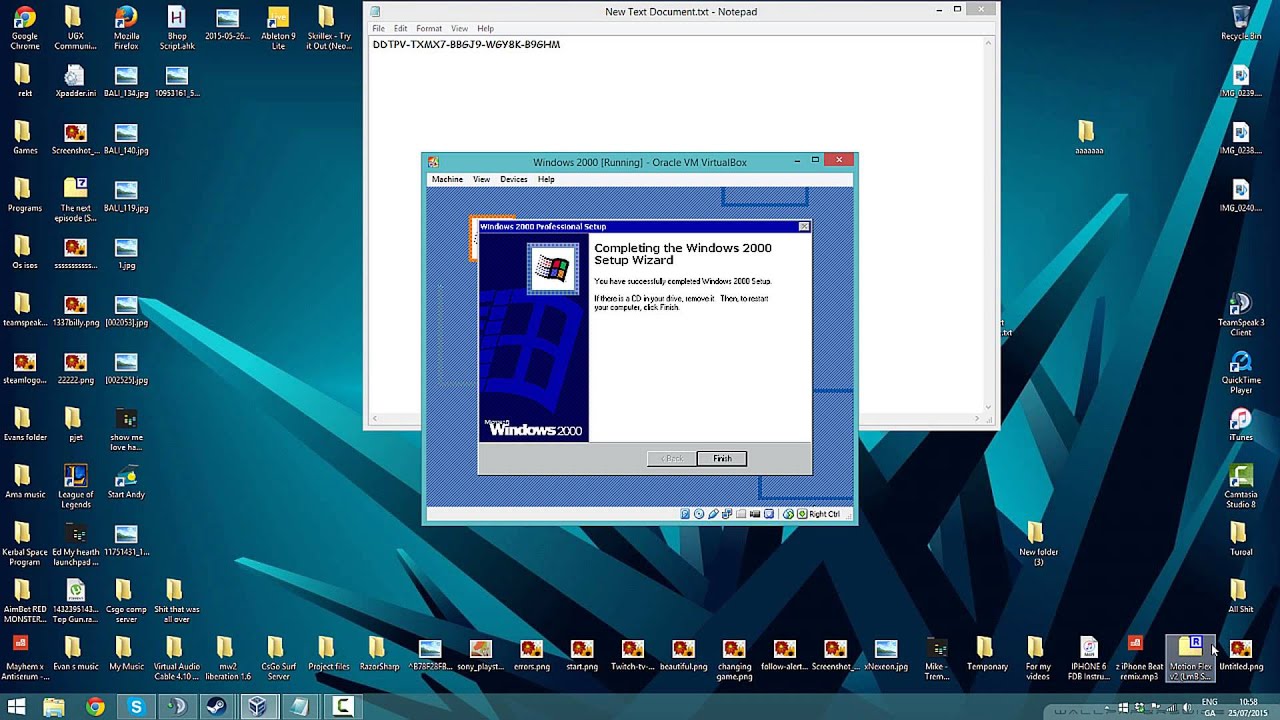Screen dimensions: 1280x720
Task: Open Camtasia from the taskbar
Action: 342,707
